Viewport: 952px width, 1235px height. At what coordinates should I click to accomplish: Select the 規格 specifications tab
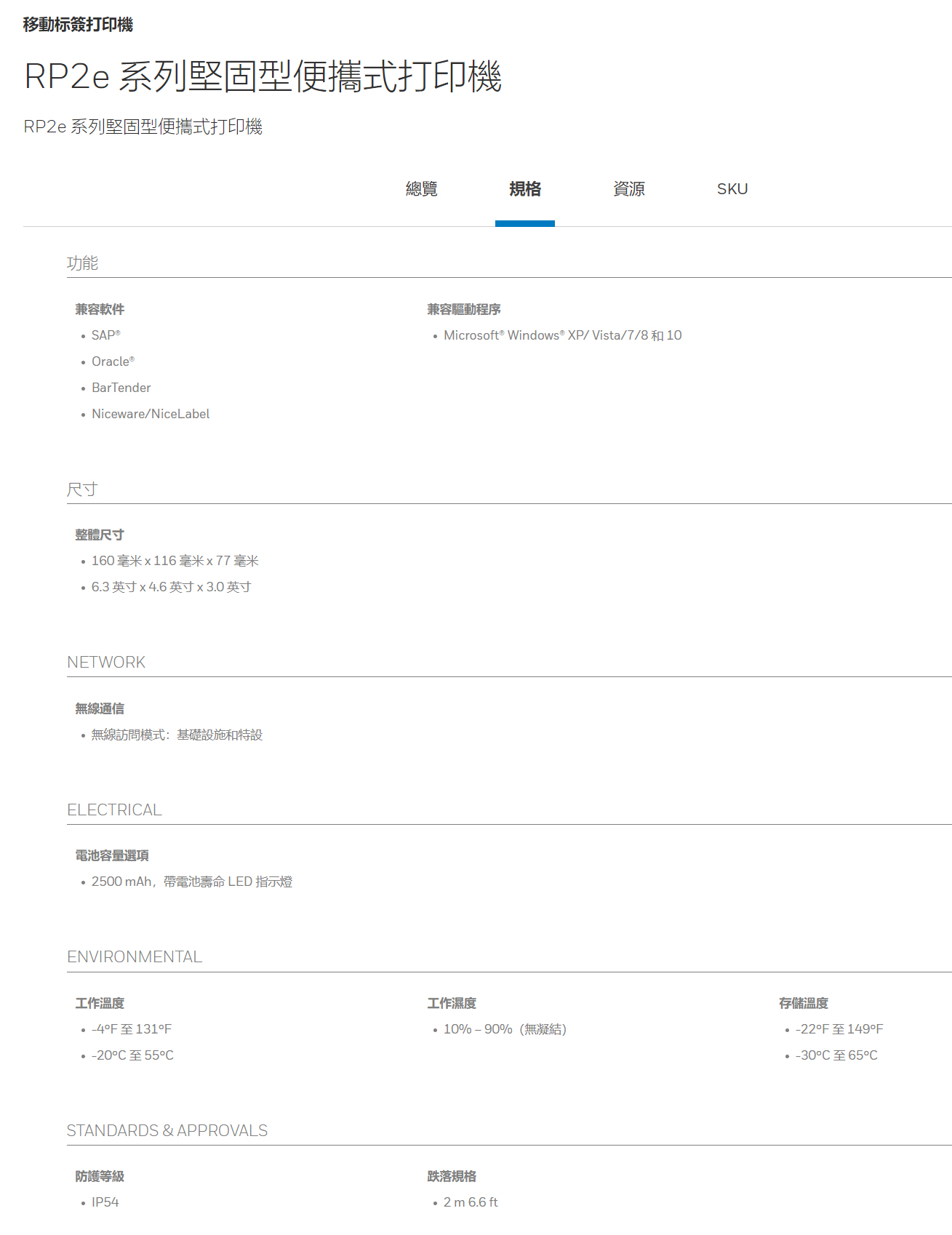click(x=524, y=189)
